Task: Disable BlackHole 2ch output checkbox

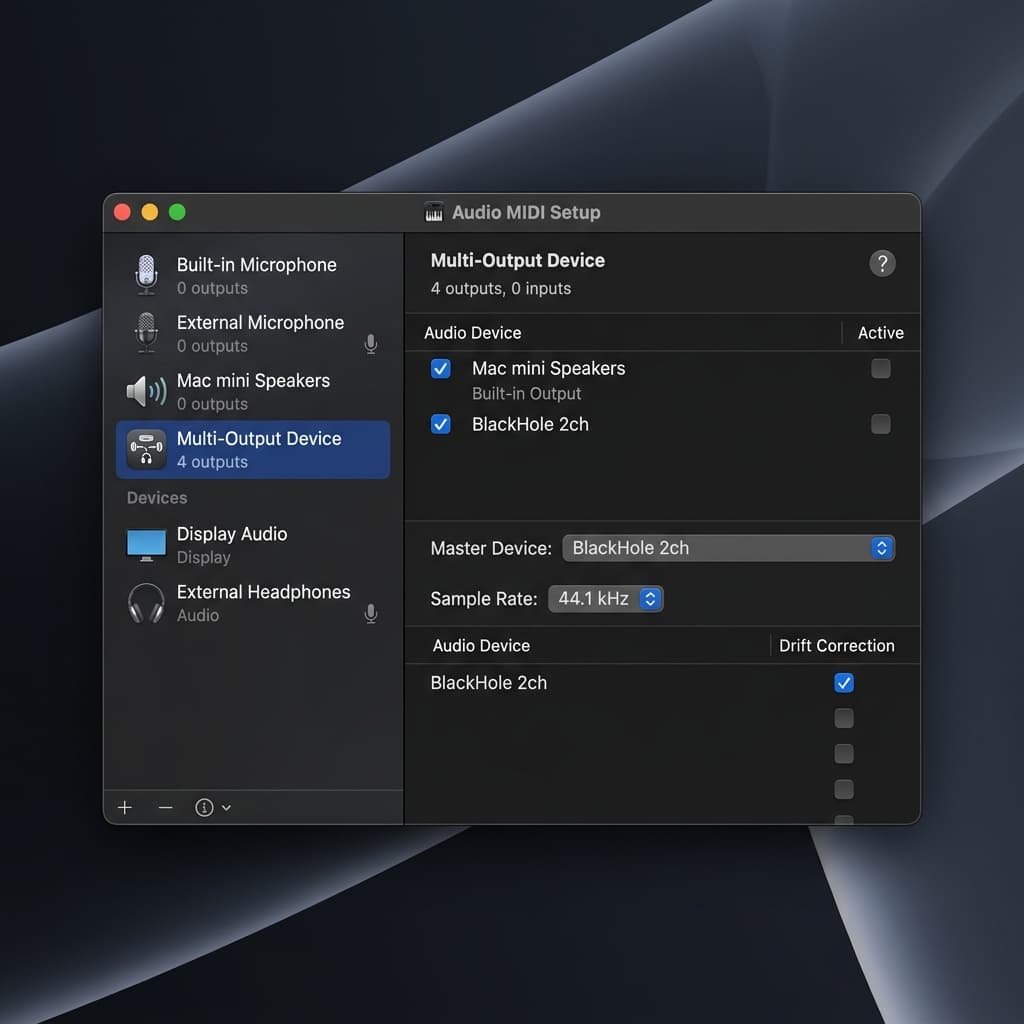Action: [x=441, y=424]
